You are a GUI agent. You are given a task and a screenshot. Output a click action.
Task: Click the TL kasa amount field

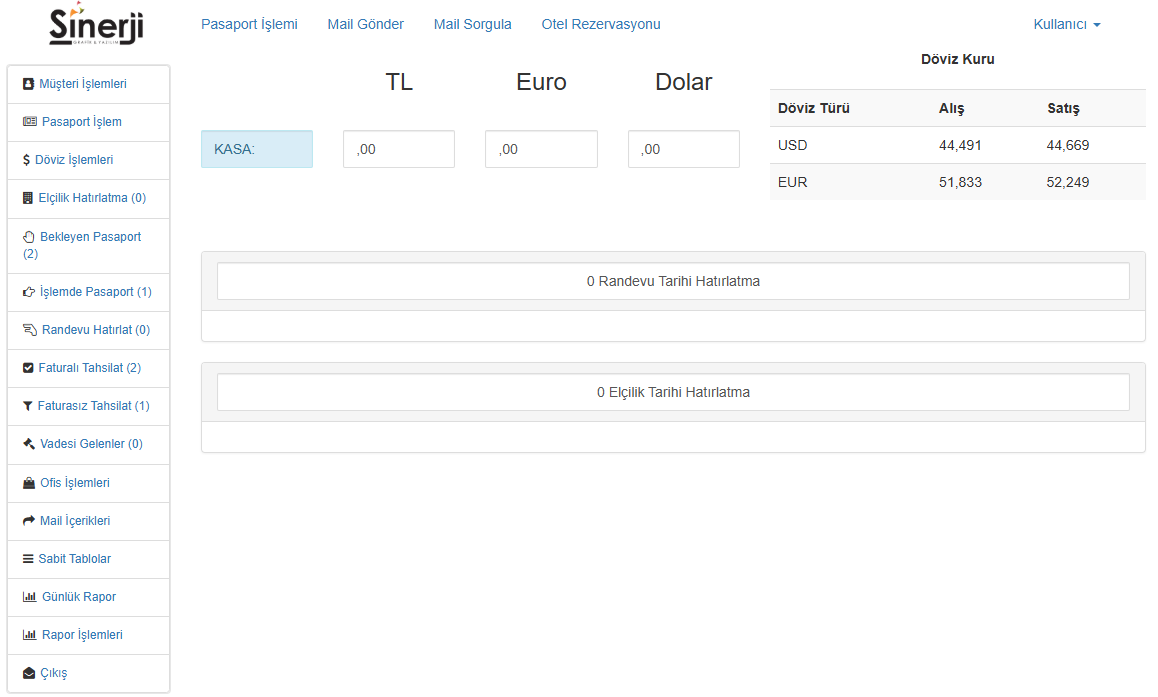click(398, 149)
